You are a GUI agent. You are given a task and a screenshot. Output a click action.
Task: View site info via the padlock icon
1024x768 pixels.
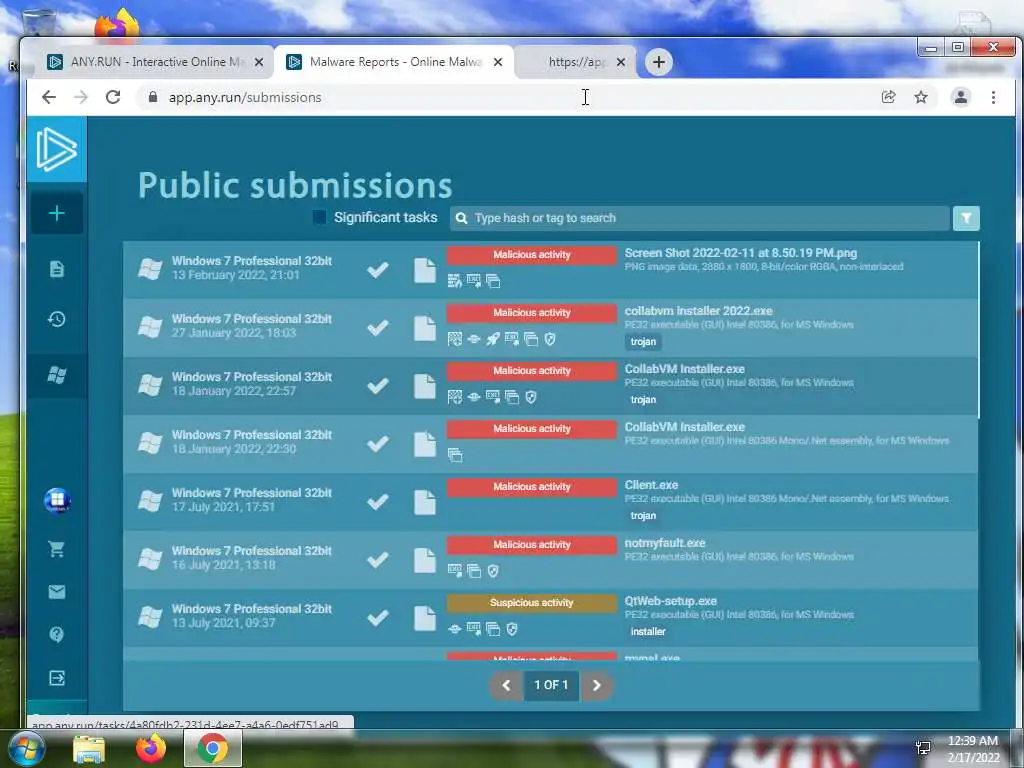[153, 97]
